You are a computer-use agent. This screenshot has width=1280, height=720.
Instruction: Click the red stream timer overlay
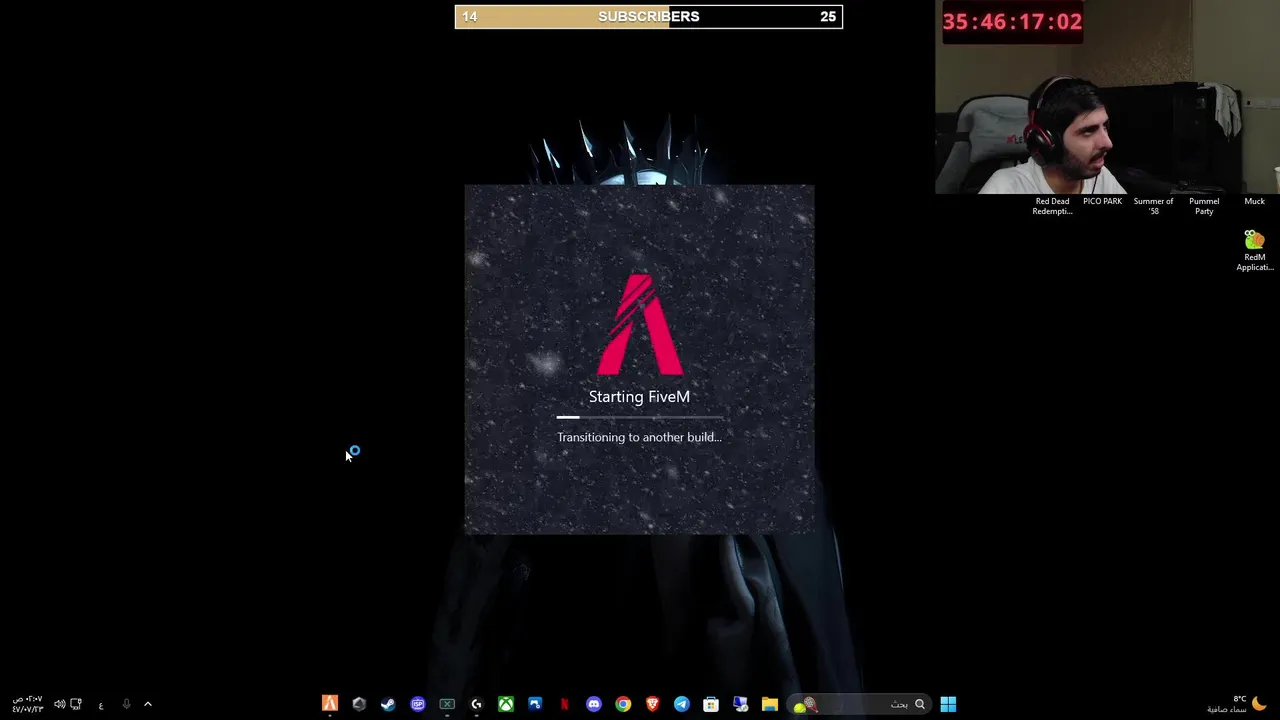pyautogui.click(x=1012, y=22)
